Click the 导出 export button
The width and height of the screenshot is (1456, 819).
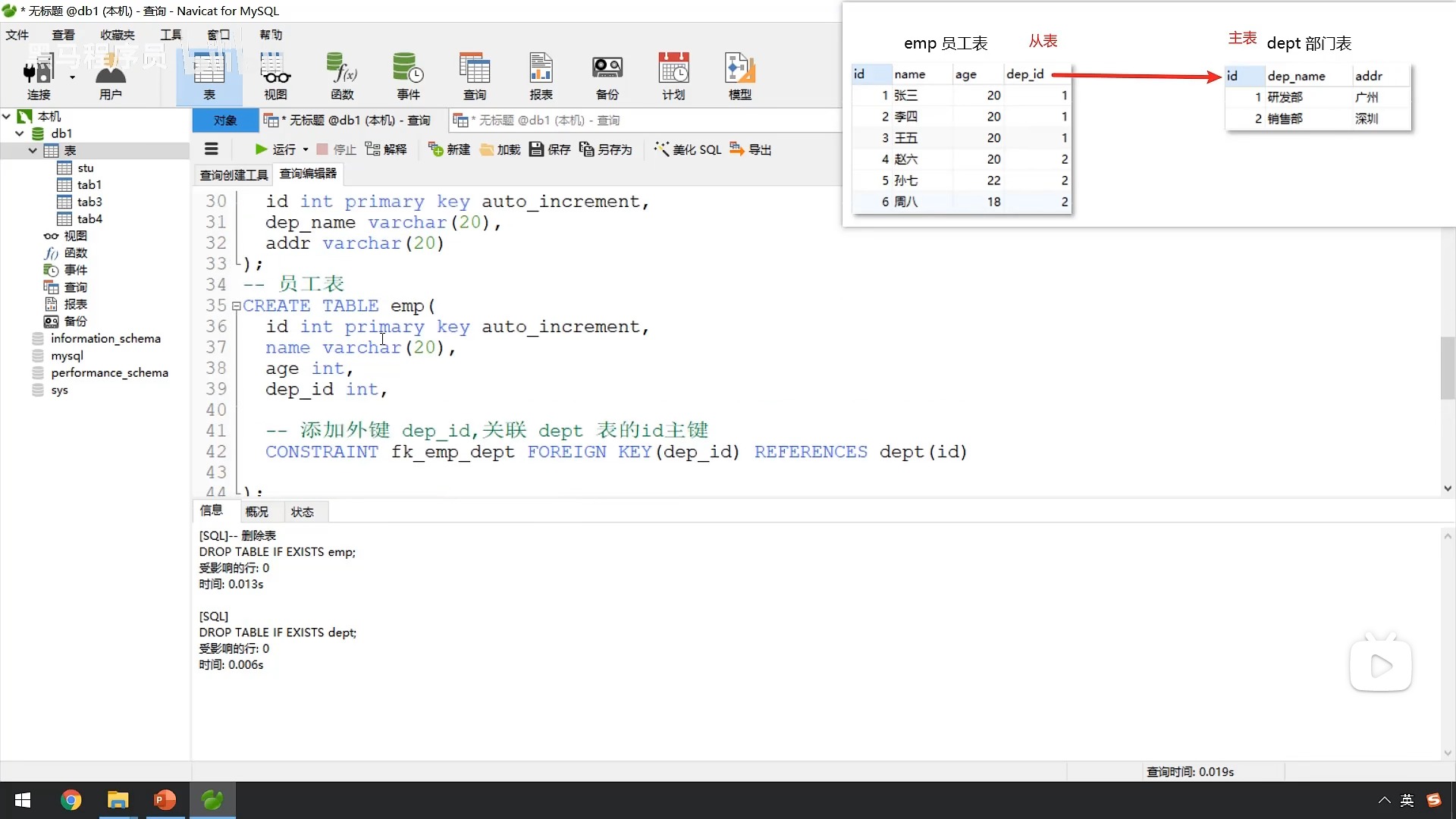point(751,149)
